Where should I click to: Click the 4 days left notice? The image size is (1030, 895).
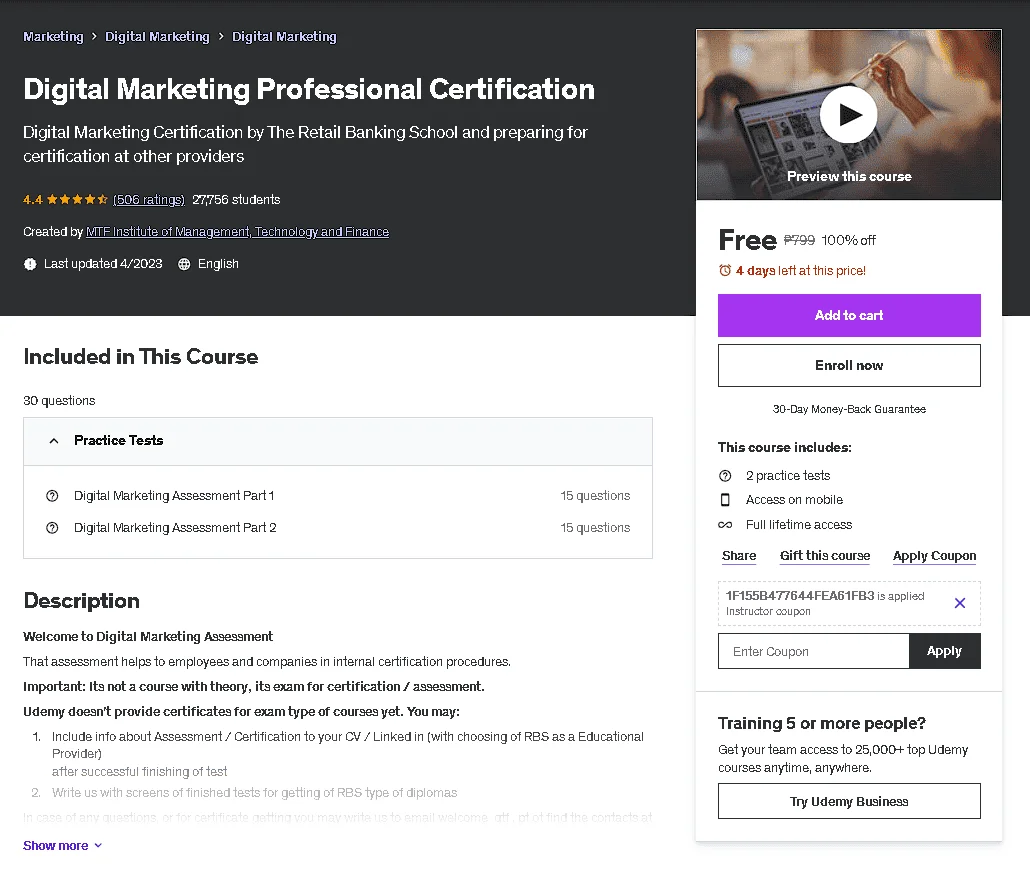pyautogui.click(x=800, y=270)
